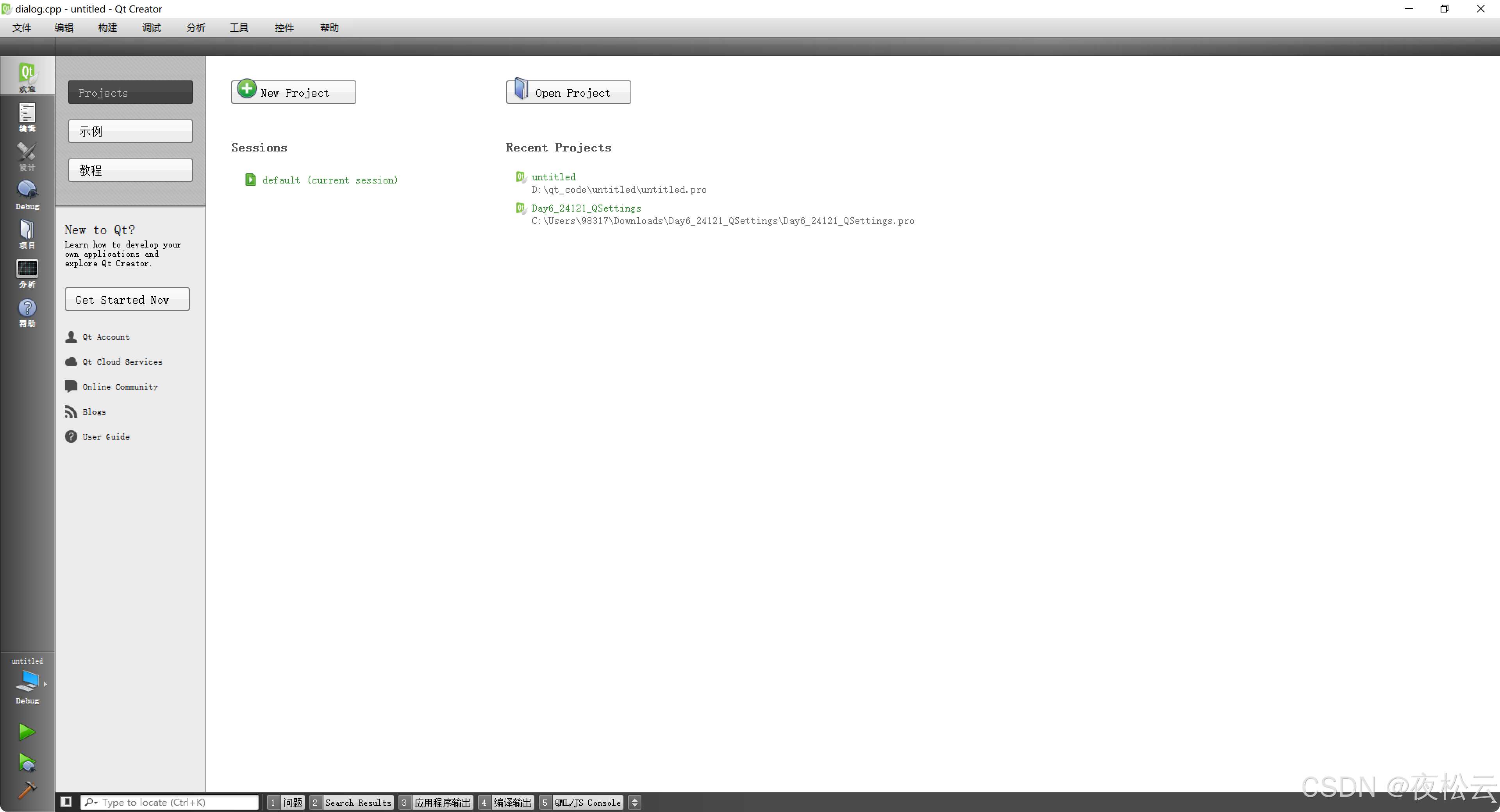Open the Design mode icon

[27, 155]
